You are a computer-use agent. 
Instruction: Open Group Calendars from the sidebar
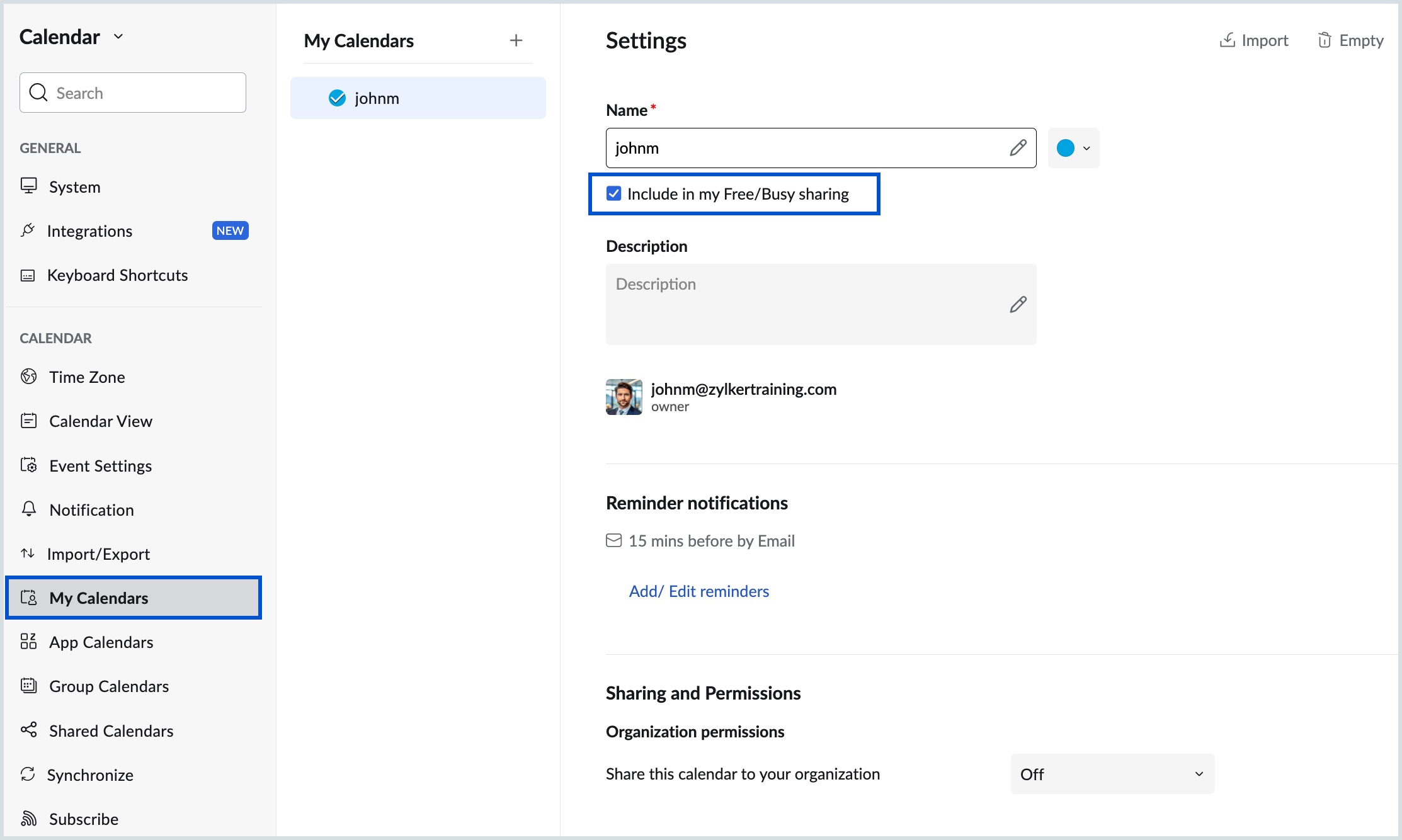click(109, 686)
